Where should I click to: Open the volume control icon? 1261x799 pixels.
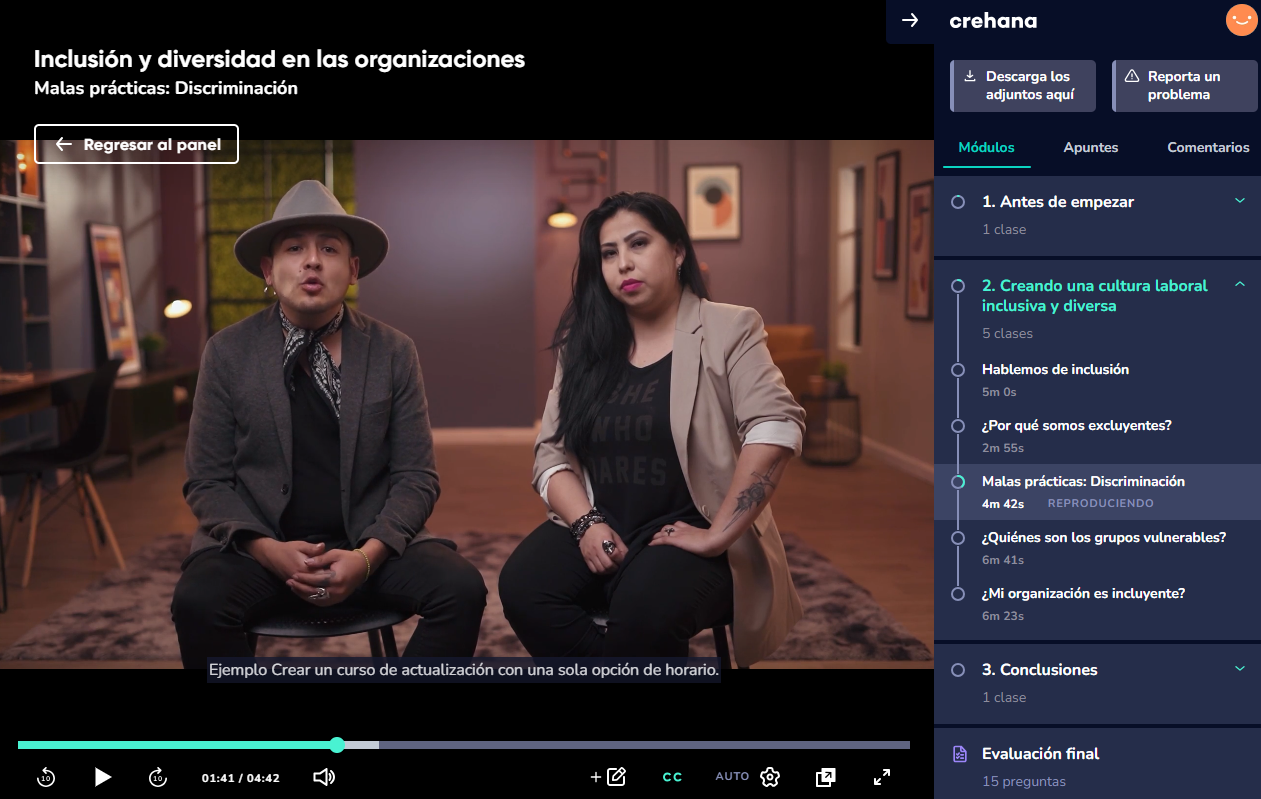point(323,777)
